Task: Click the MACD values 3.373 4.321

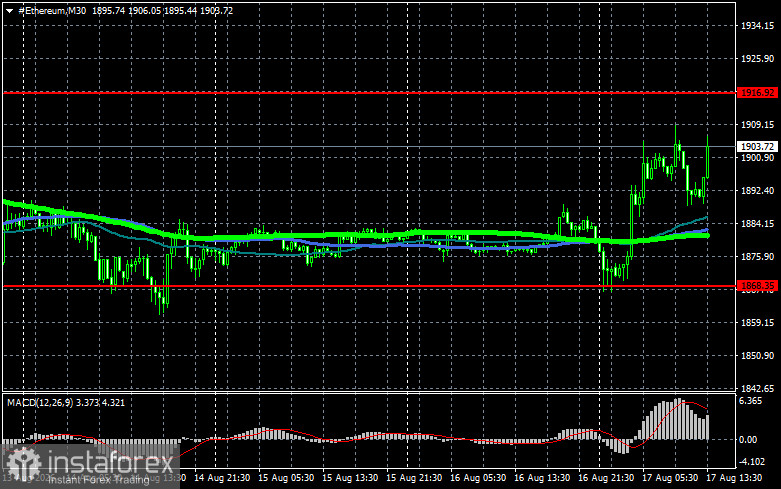Action: 101,402
